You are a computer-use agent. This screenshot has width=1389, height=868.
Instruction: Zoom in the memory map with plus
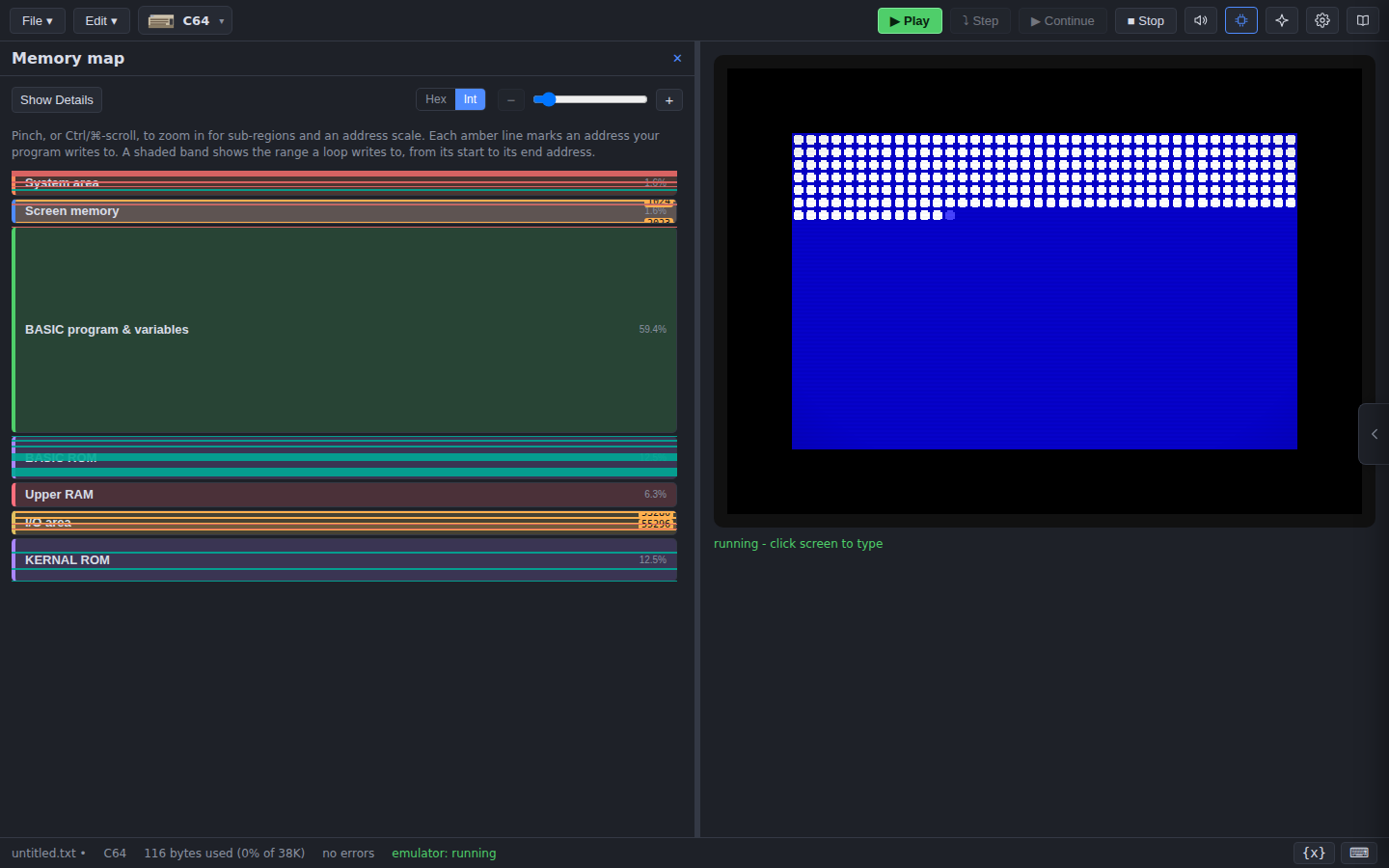pos(669,100)
